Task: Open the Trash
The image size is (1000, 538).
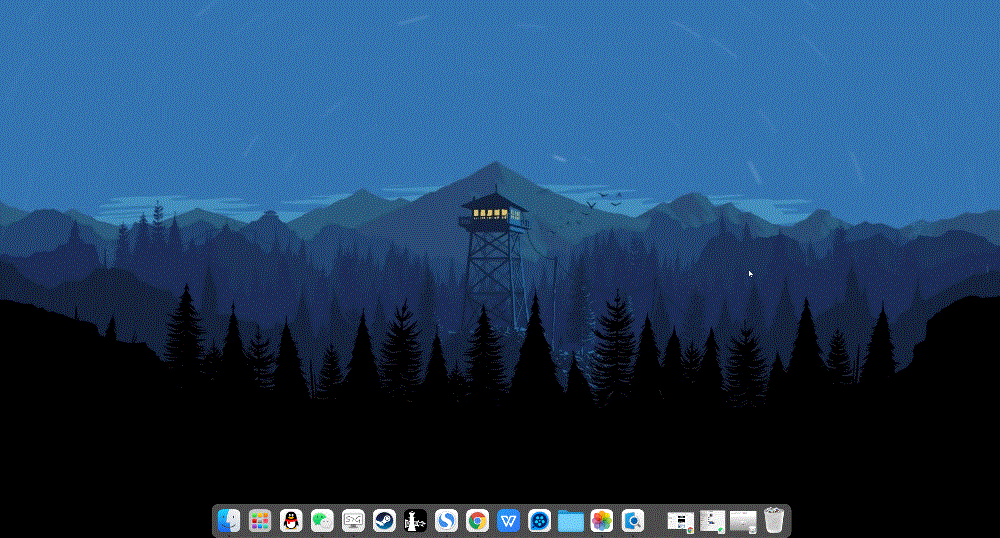Action: click(x=774, y=520)
